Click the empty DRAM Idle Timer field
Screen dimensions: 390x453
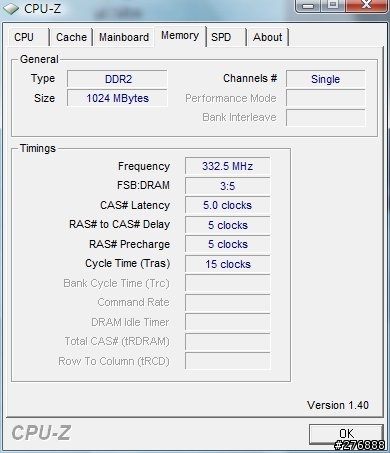227,322
